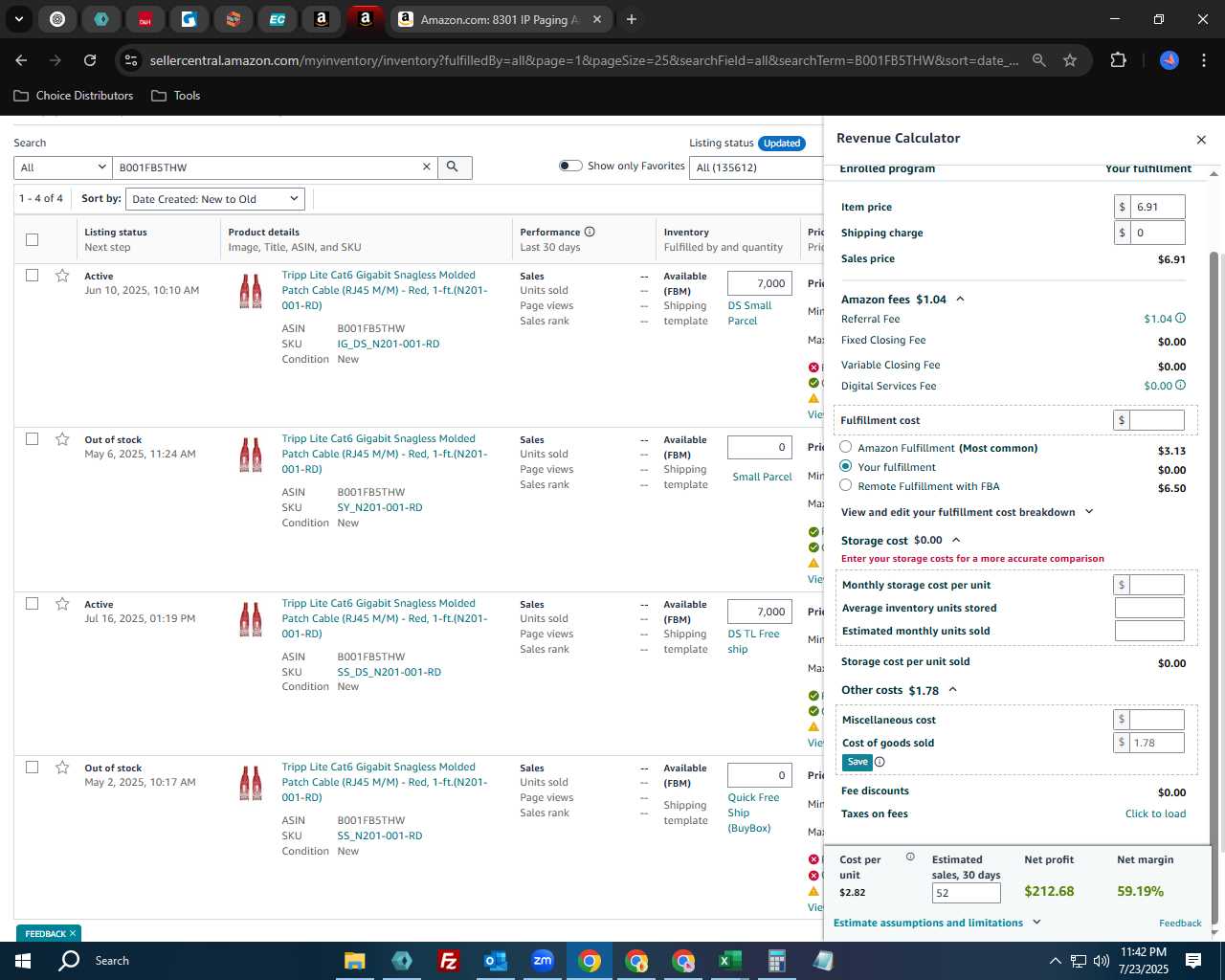Close the Revenue Calculator panel
The image size is (1225, 980).
[1201, 140]
